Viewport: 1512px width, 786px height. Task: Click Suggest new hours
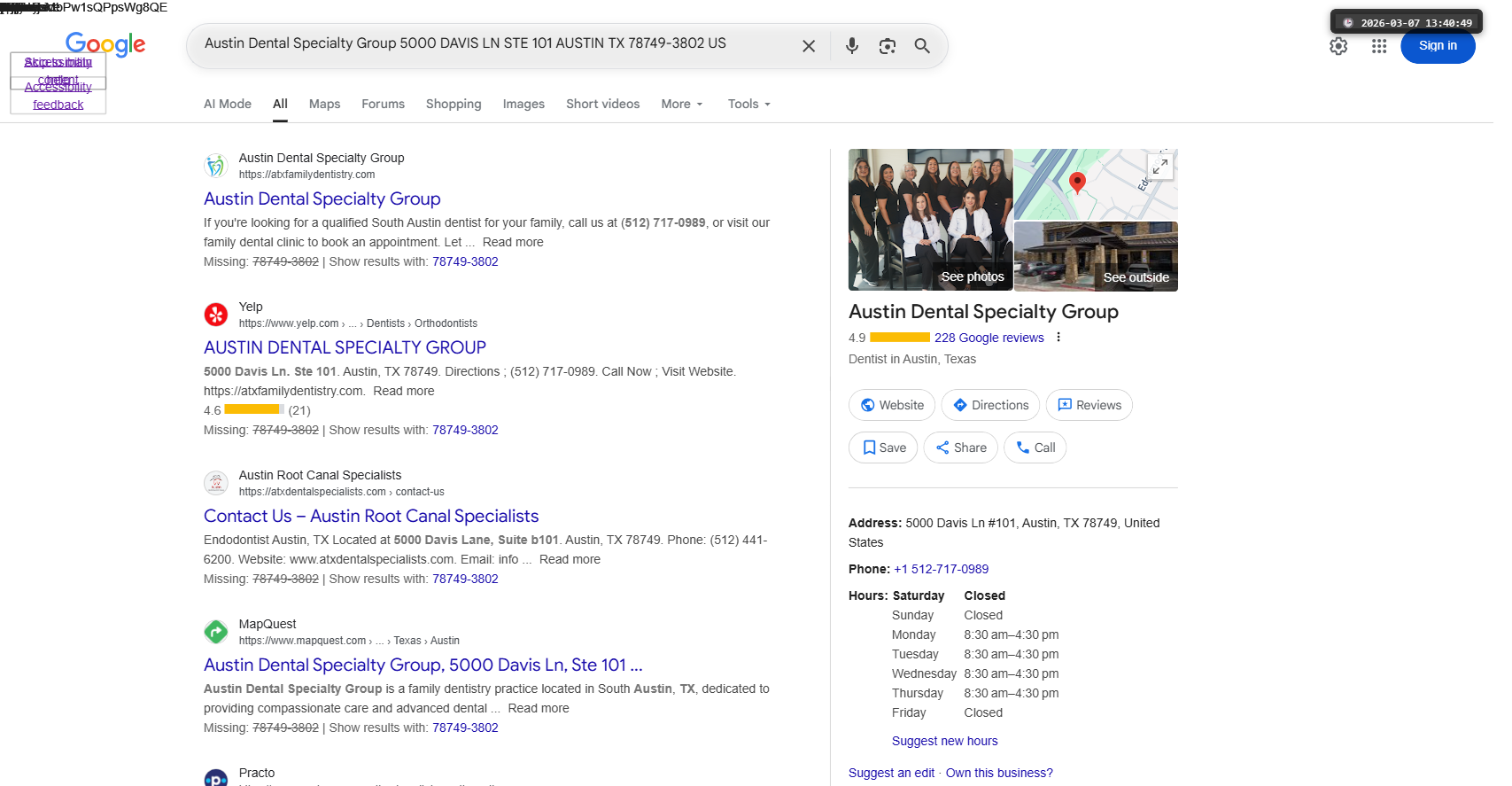(x=944, y=741)
